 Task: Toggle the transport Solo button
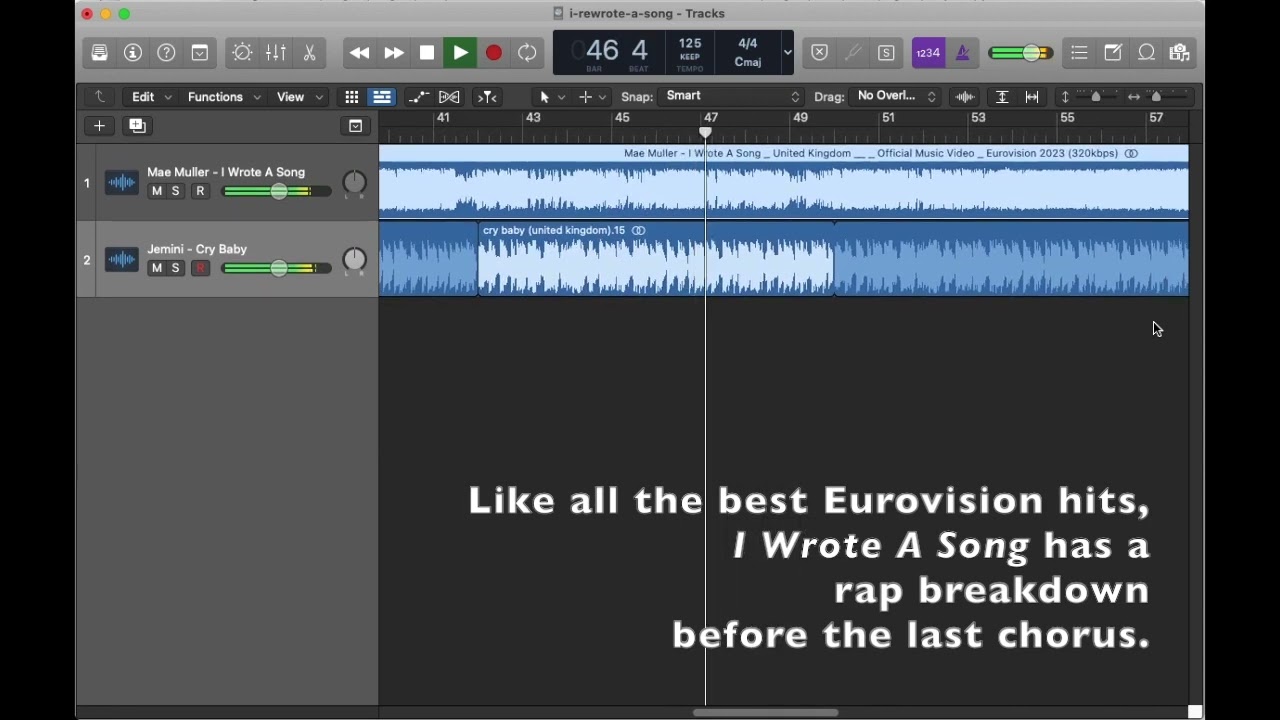pos(887,53)
